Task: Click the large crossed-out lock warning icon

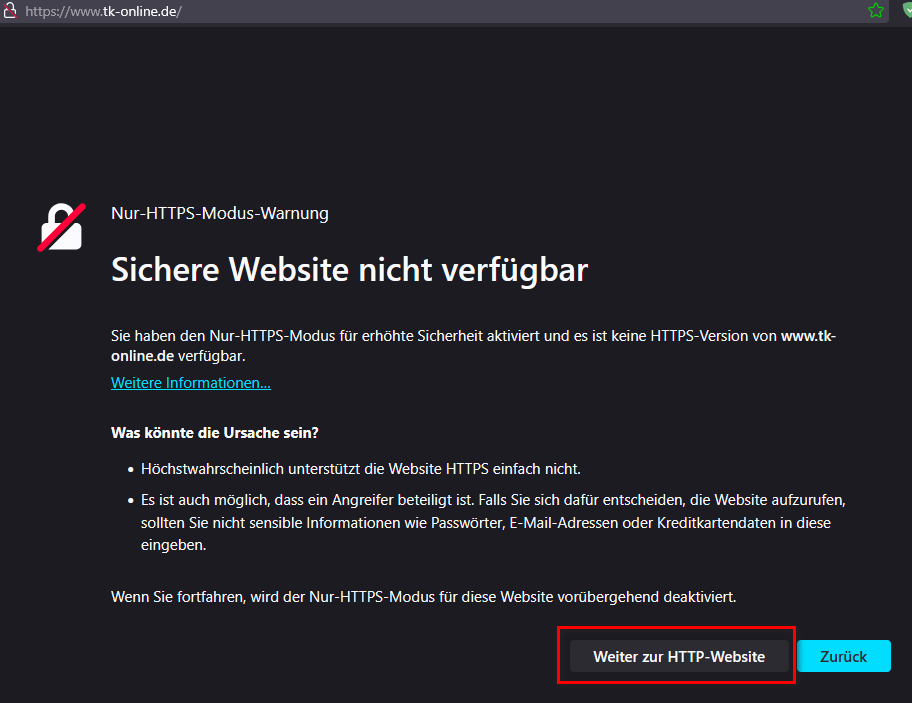Action: (x=62, y=227)
